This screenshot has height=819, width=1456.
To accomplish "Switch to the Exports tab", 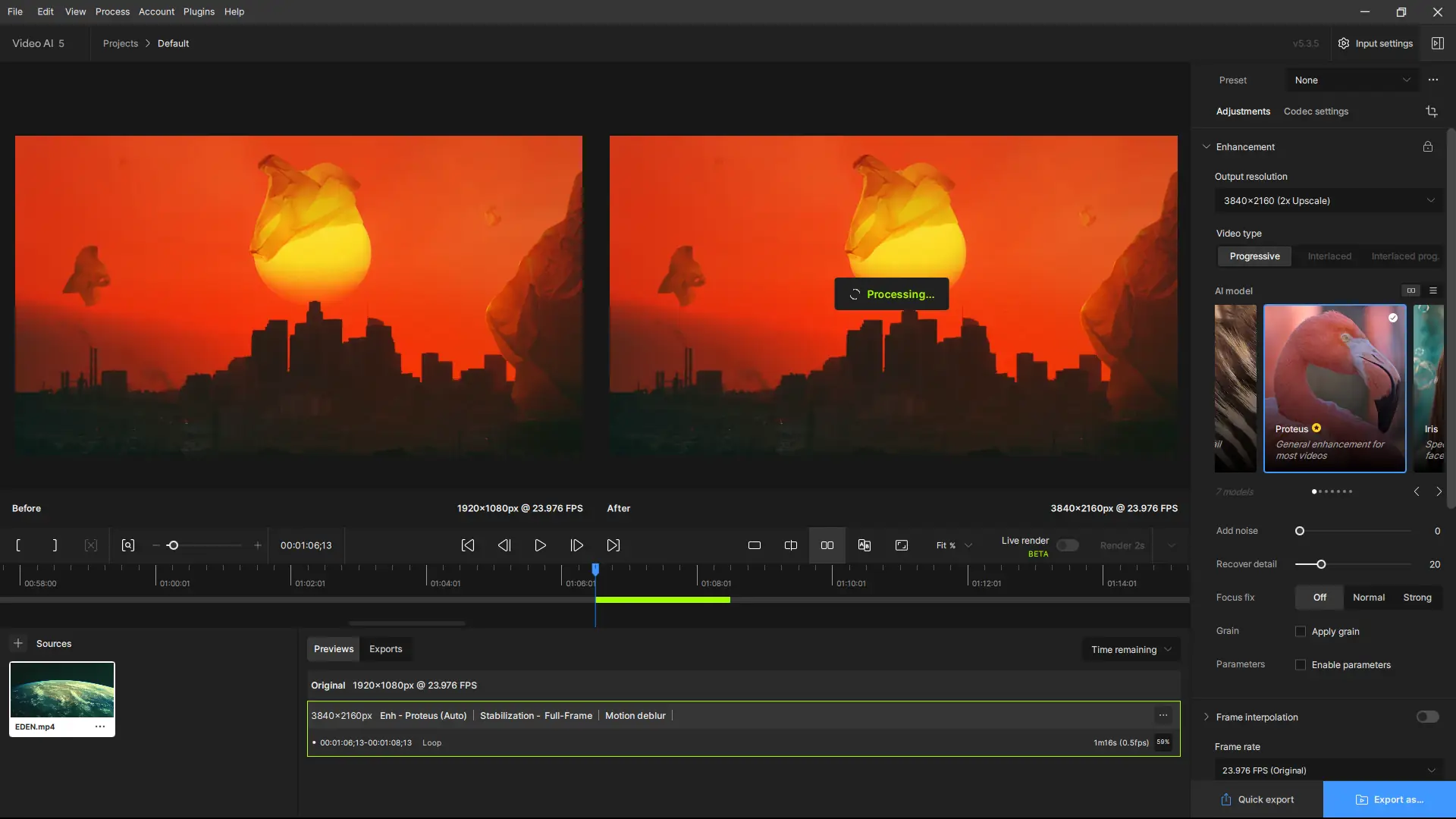I will click(385, 649).
